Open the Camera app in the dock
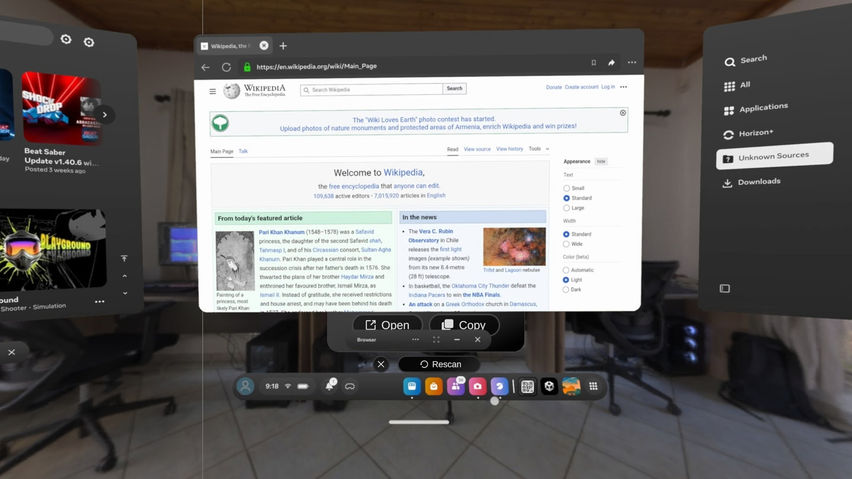The height and width of the screenshot is (479, 852). point(477,387)
